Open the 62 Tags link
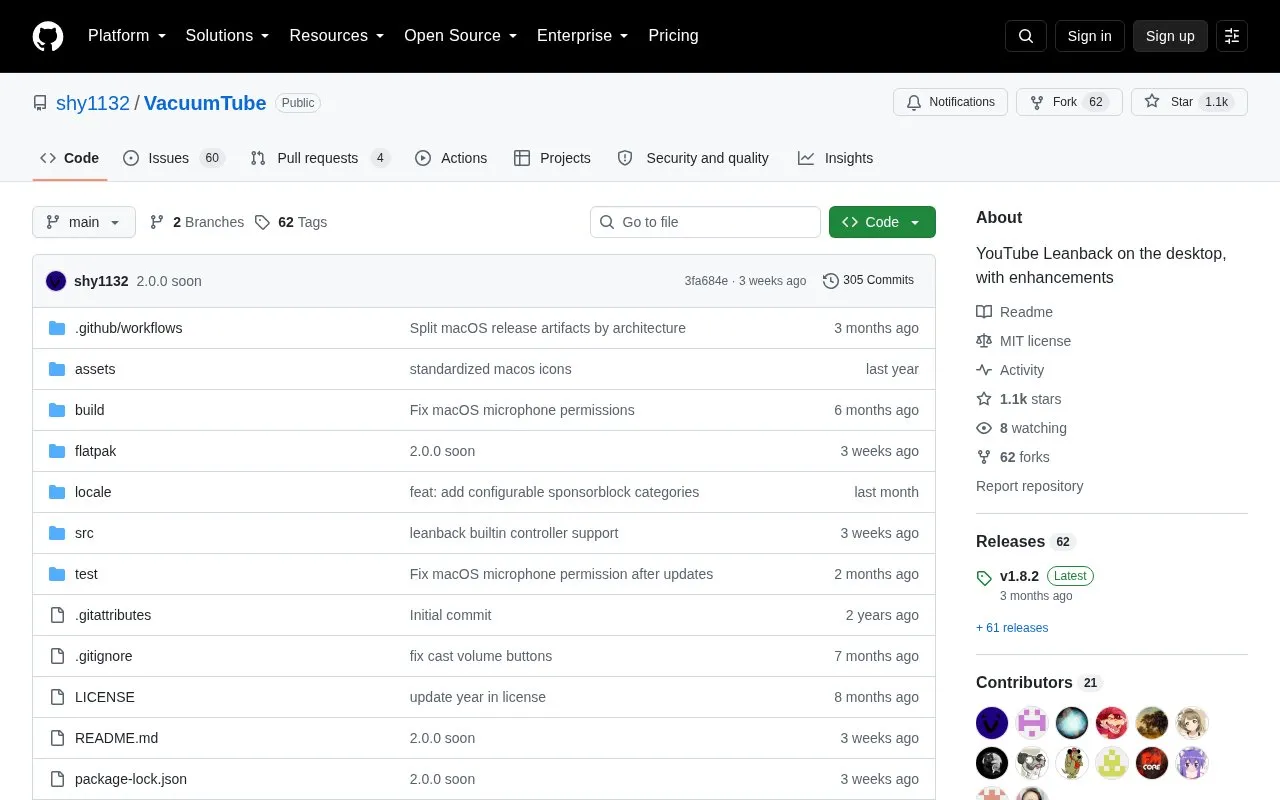 coord(291,222)
